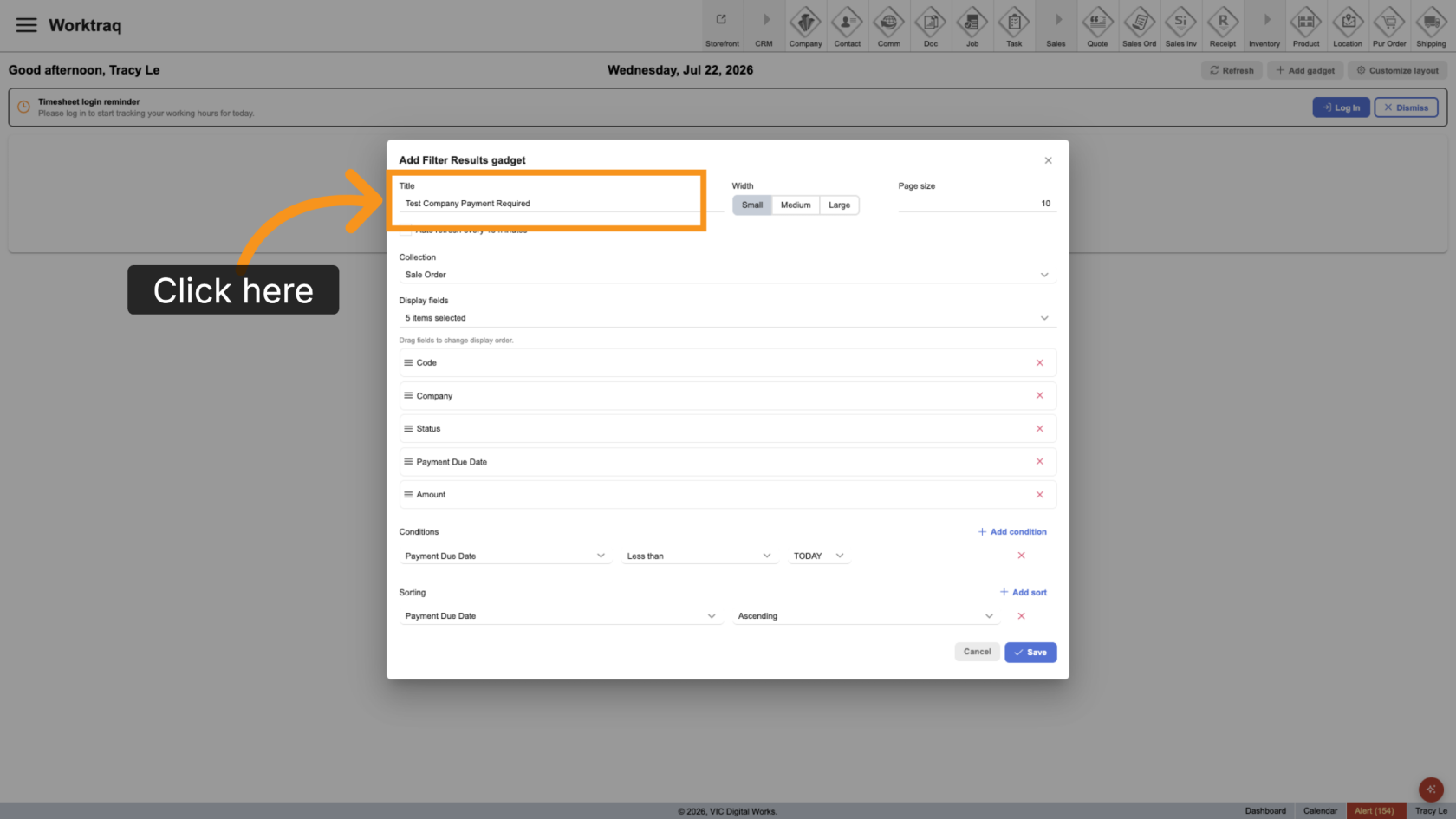The width and height of the screenshot is (1456, 819).
Task: Open the Storefront toolbar icon
Action: tap(722, 26)
